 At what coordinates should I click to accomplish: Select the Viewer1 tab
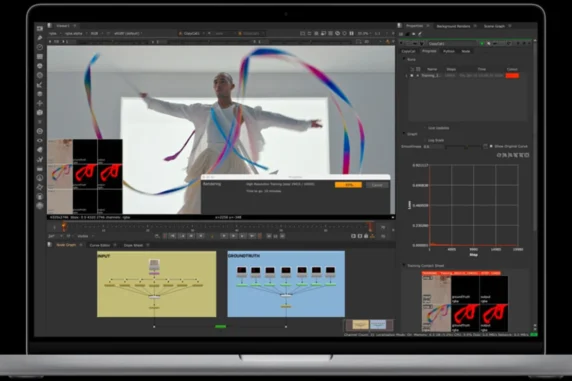point(63,26)
